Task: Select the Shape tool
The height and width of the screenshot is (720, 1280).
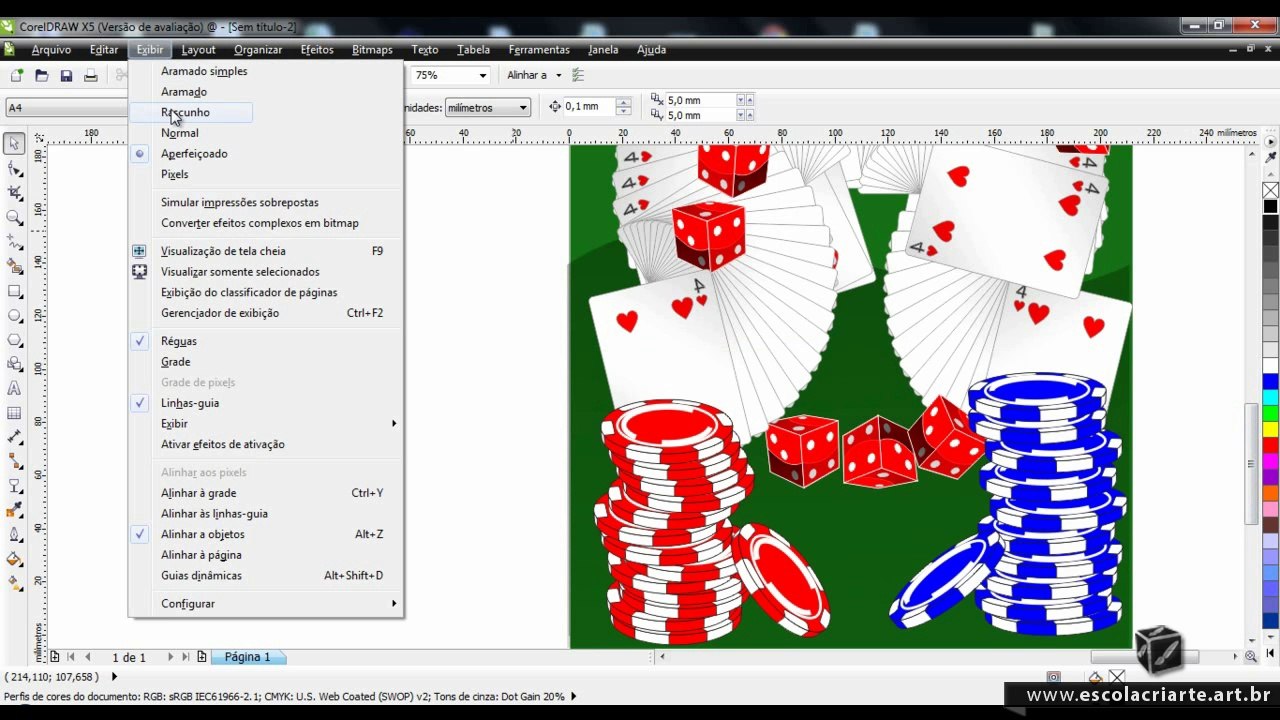Action: coord(14,169)
